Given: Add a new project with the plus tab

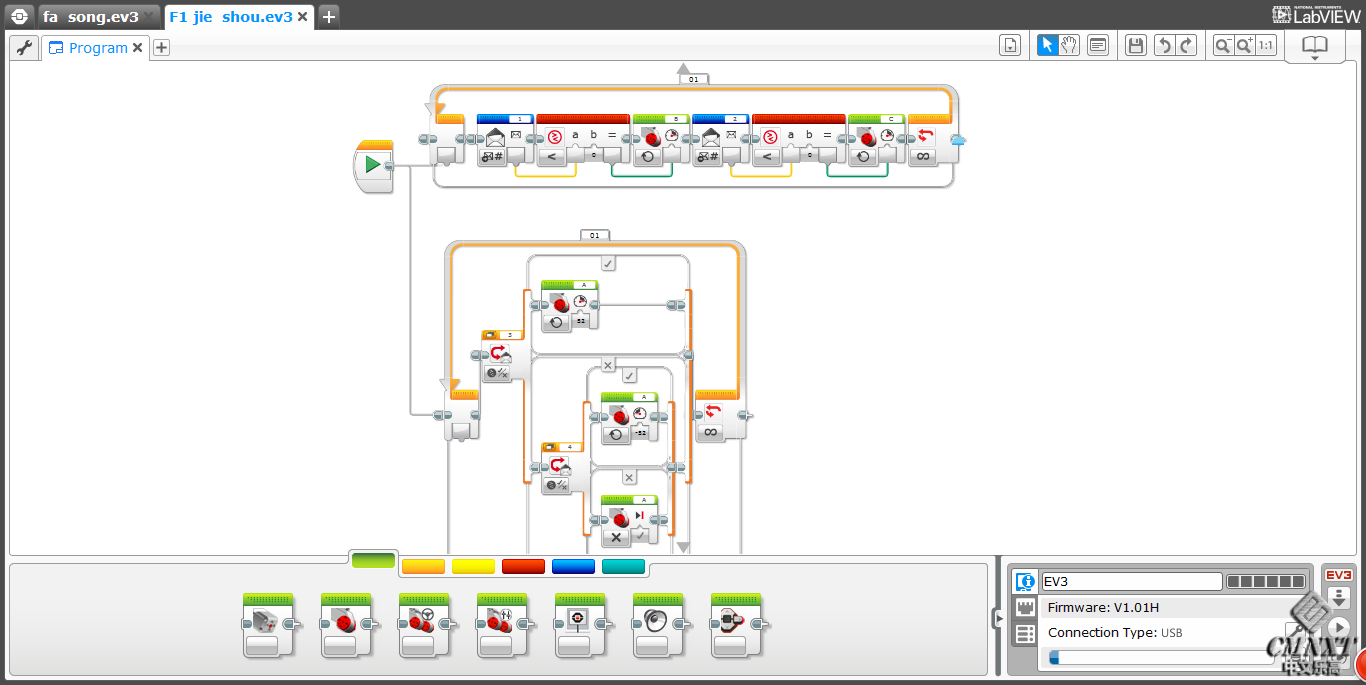Looking at the screenshot, I should [329, 17].
